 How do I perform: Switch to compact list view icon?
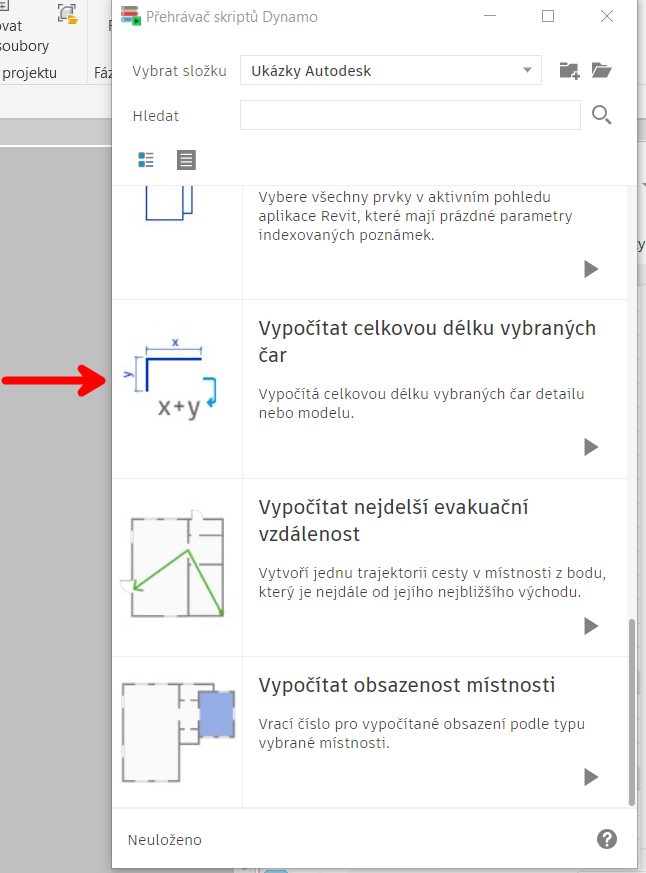186,160
